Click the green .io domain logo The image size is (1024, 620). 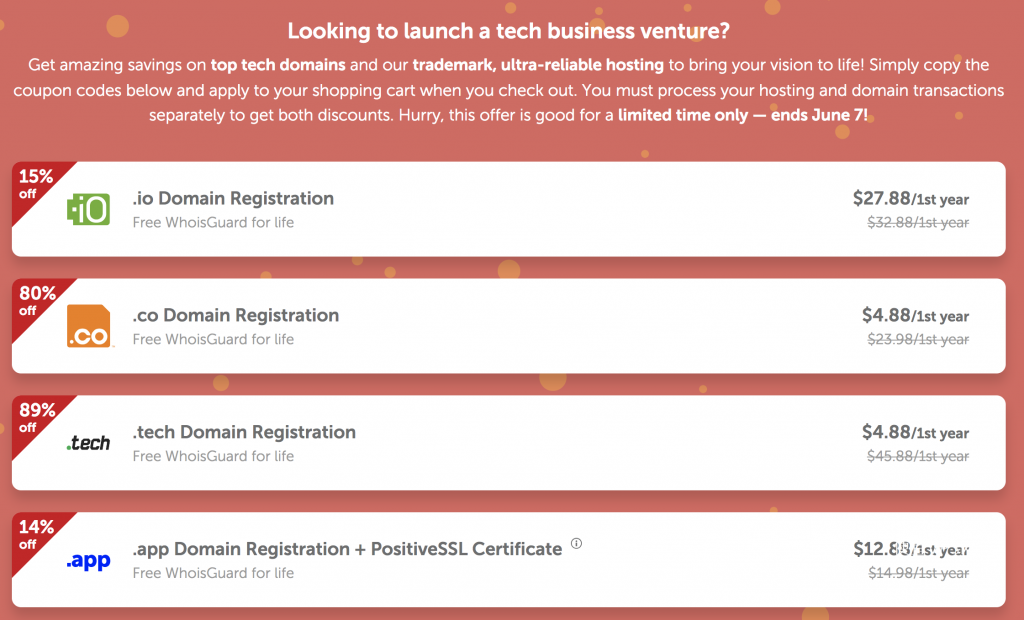[x=88, y=209]
